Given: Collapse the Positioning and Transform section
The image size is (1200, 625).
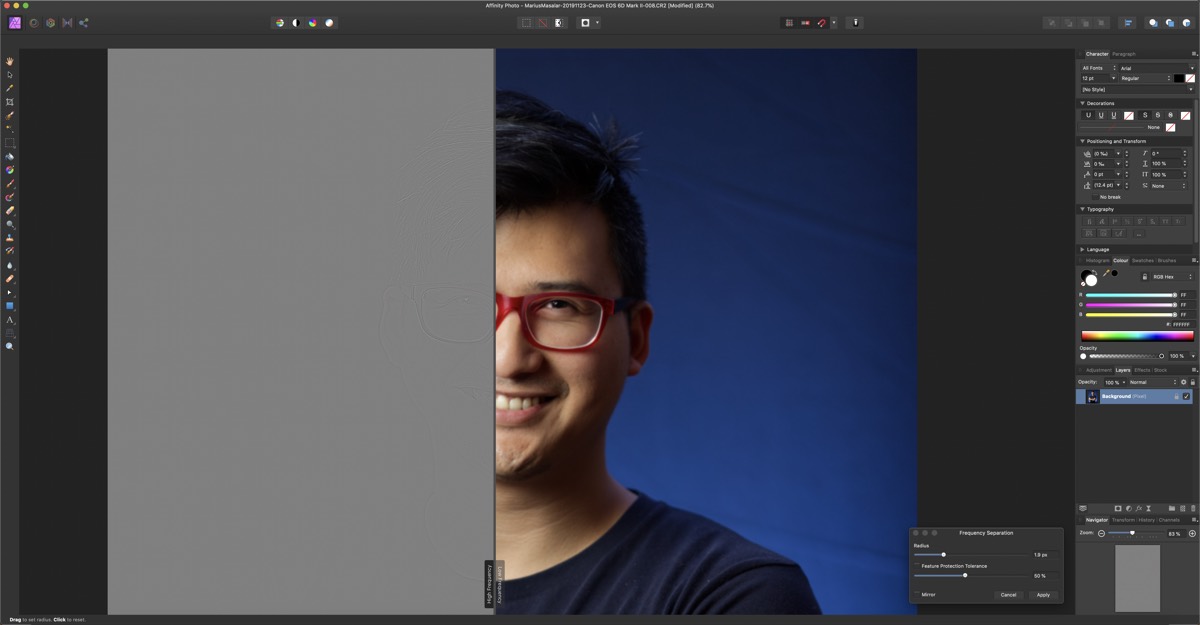Looking at the screenshot, I should (1082, 141).
